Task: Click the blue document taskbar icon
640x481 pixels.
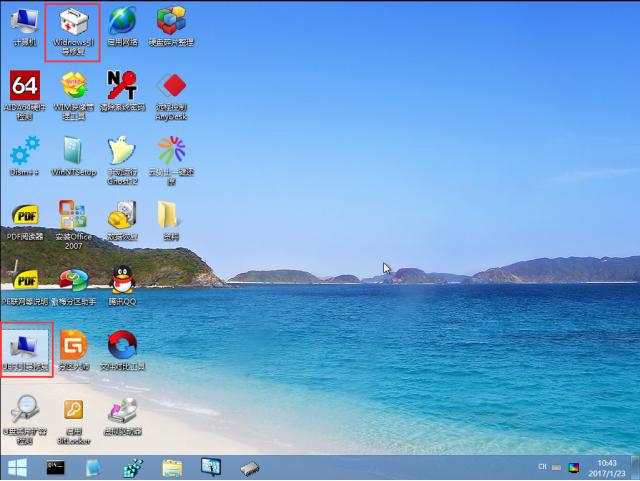Action: [93, 468]
